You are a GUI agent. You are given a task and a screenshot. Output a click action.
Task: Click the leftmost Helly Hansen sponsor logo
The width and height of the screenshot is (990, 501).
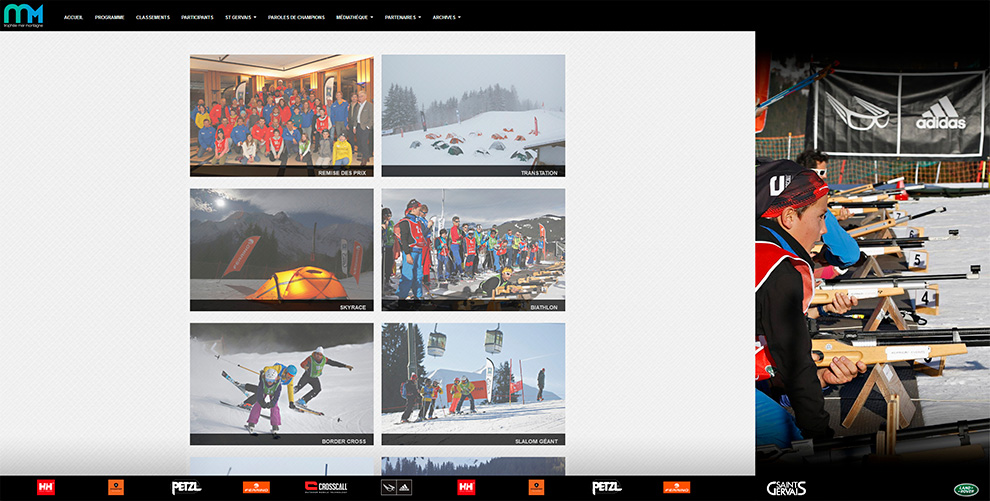click(45, 488)
